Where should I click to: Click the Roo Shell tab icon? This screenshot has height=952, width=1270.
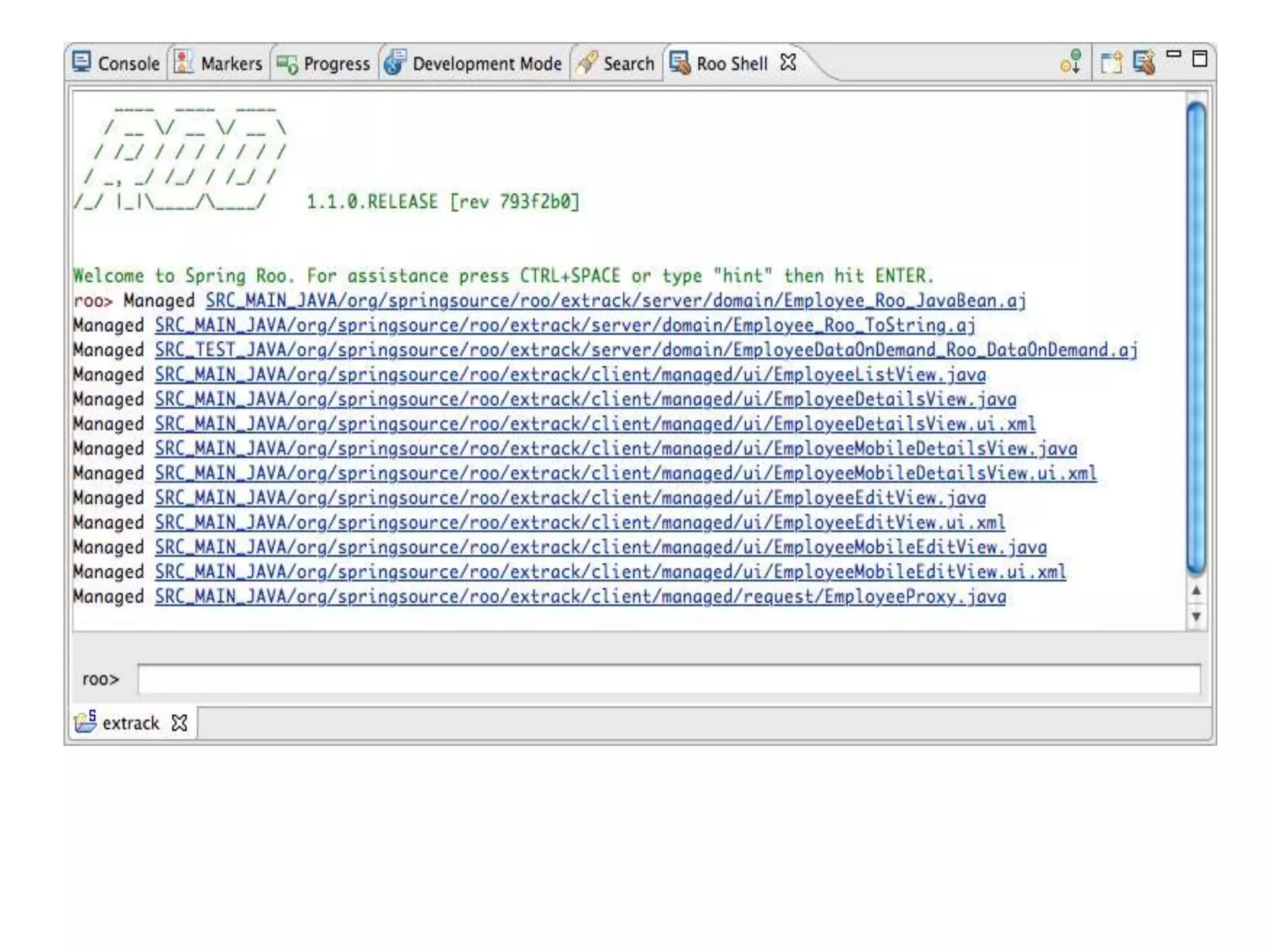(680, 63)
